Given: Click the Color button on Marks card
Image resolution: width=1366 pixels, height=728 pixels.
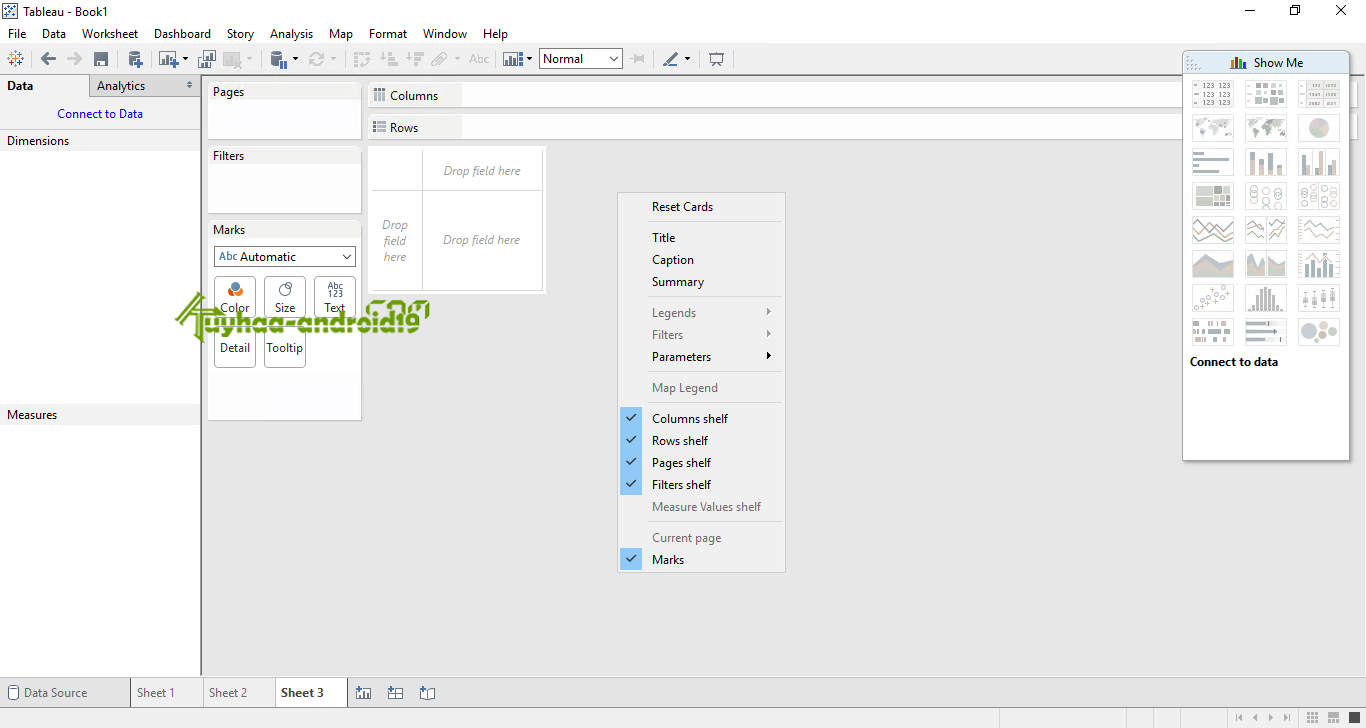Looking at the screenshot, I should [x=235, y=297].
